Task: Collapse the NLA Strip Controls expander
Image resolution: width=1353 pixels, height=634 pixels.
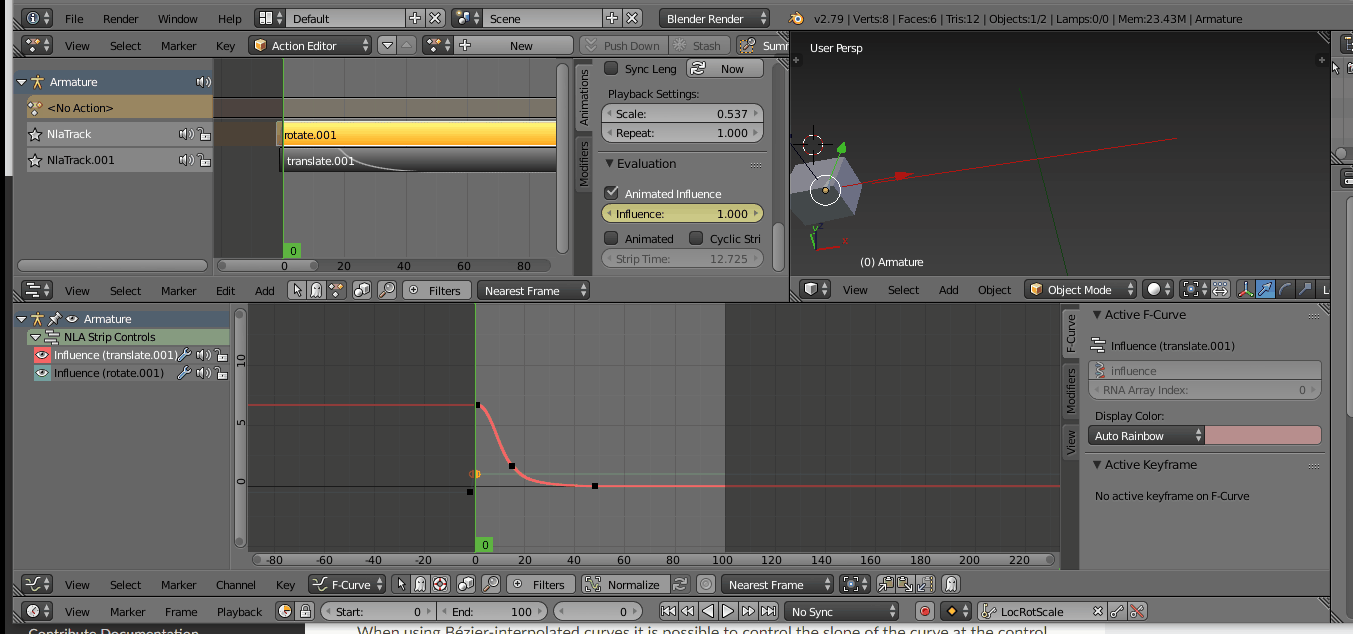Action: [x=35, y=337]
